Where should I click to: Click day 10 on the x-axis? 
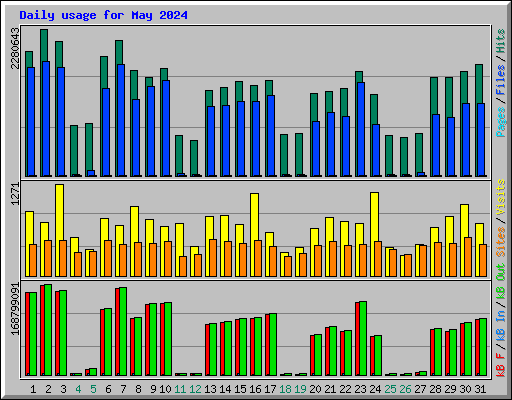[x=165, y=389]
